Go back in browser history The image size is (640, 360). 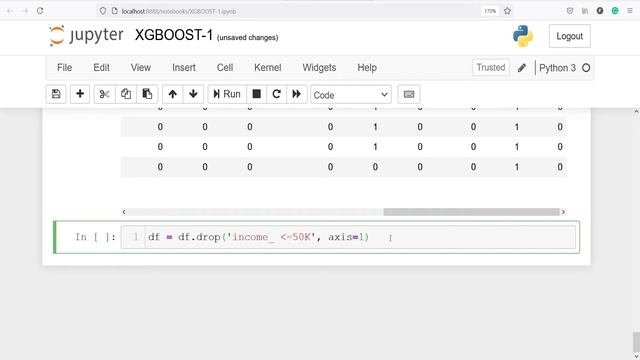(10, 11)
